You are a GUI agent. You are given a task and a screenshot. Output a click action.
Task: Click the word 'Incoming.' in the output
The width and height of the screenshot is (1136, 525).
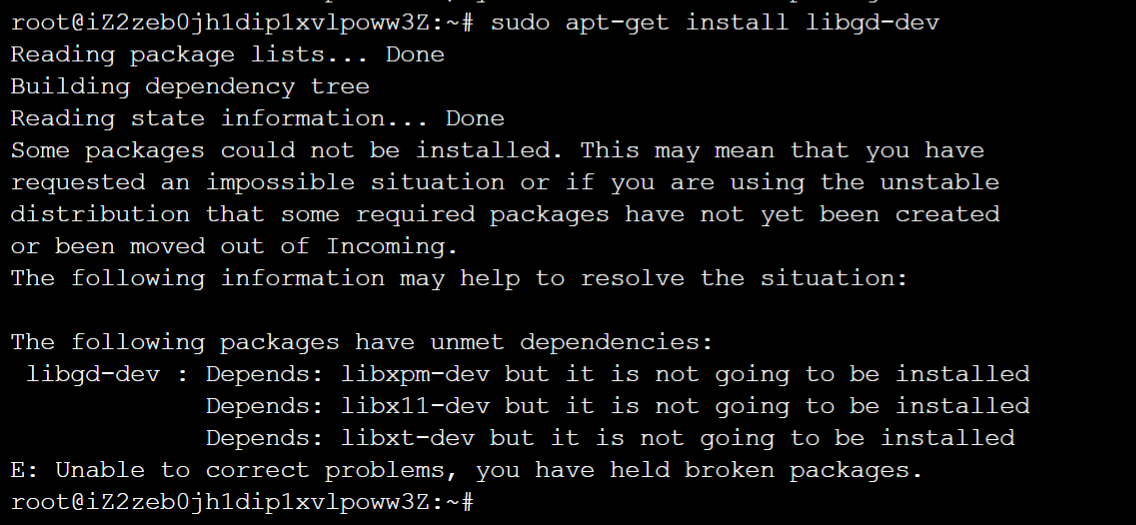[392, 247]
